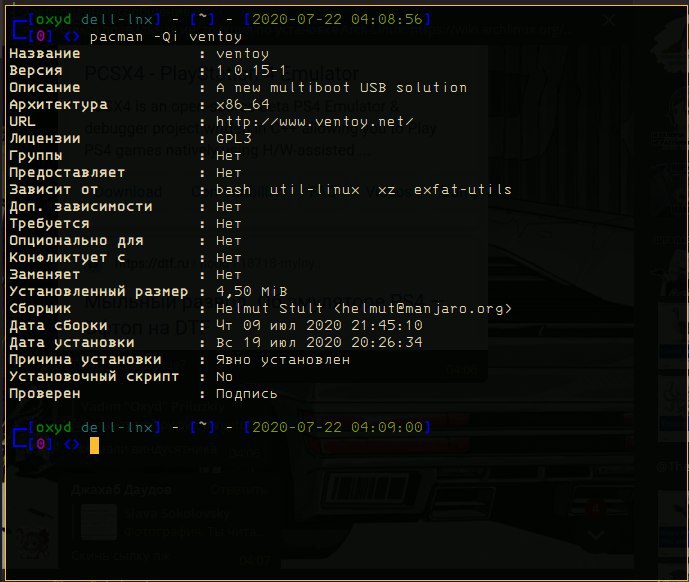Click the dependency 'util-linux'
Image resolution: width=689 pixels, height=582 pixels.
click(x=315, y=189)
